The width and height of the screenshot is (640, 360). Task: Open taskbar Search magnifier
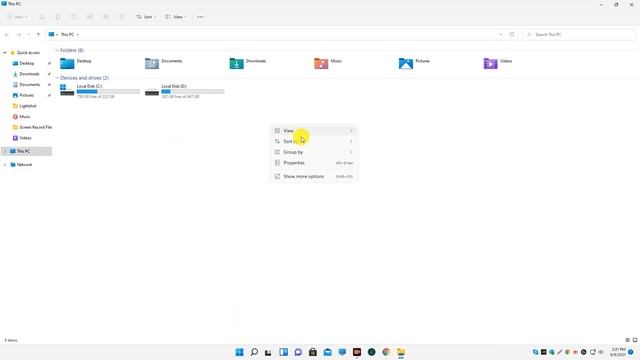[x=254, y=352]
